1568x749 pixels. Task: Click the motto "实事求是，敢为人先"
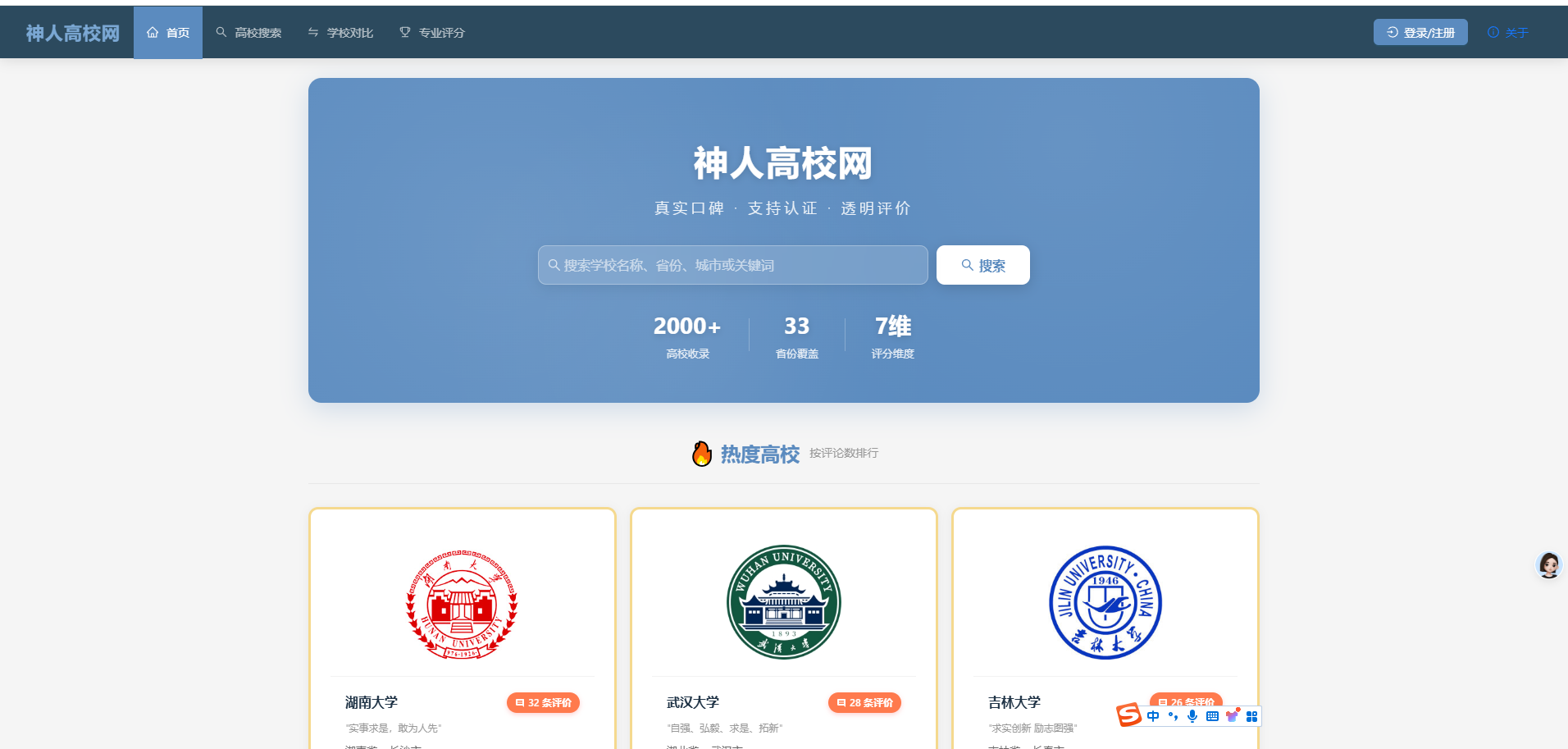click(394, 728)
